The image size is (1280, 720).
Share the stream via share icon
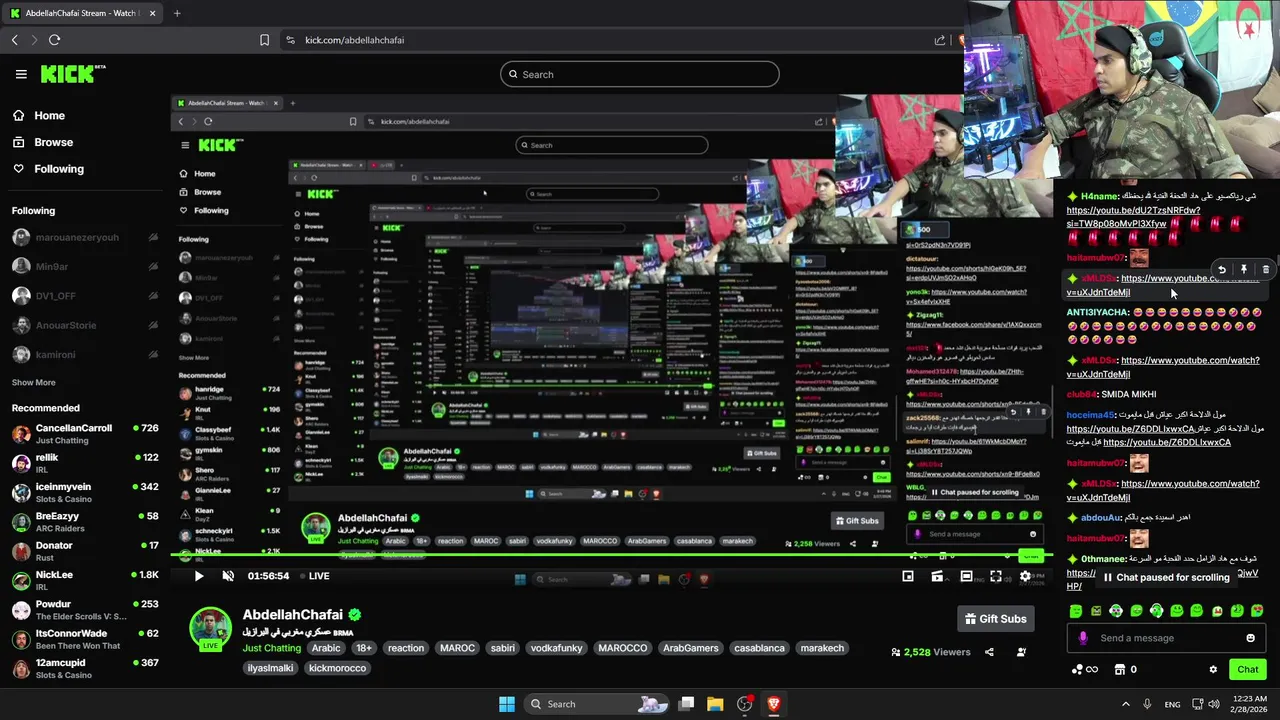click(989, 652)
